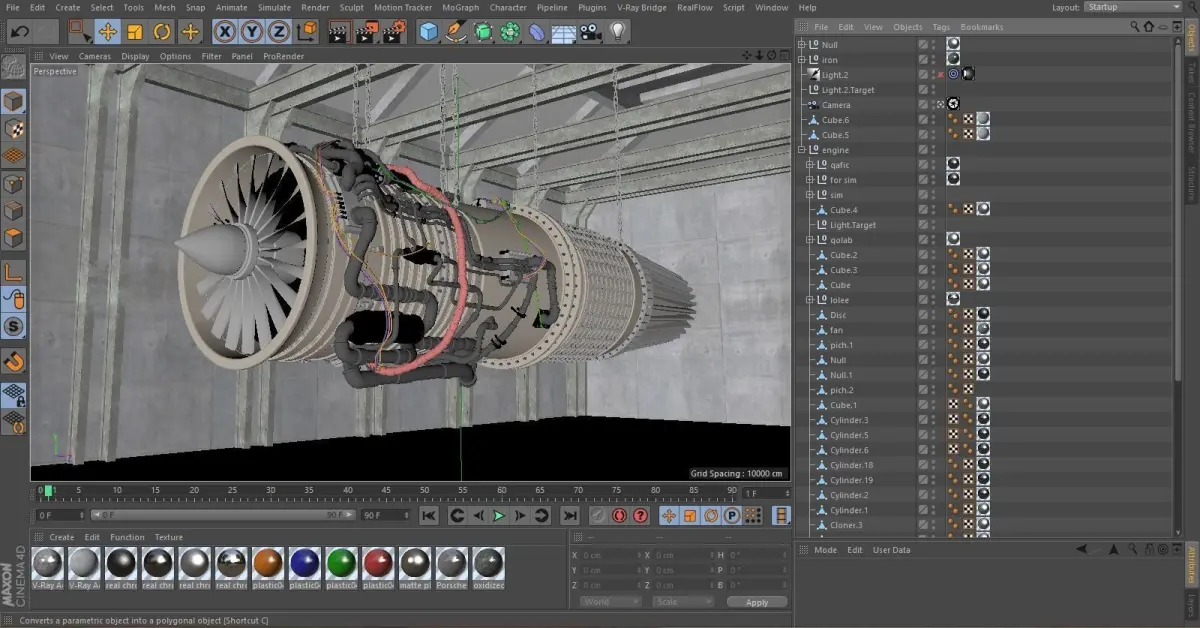Click the Apply button in coordinates panel
Image resolution: width=1200 pixels, height=628 pixels.
coord(756,602)
